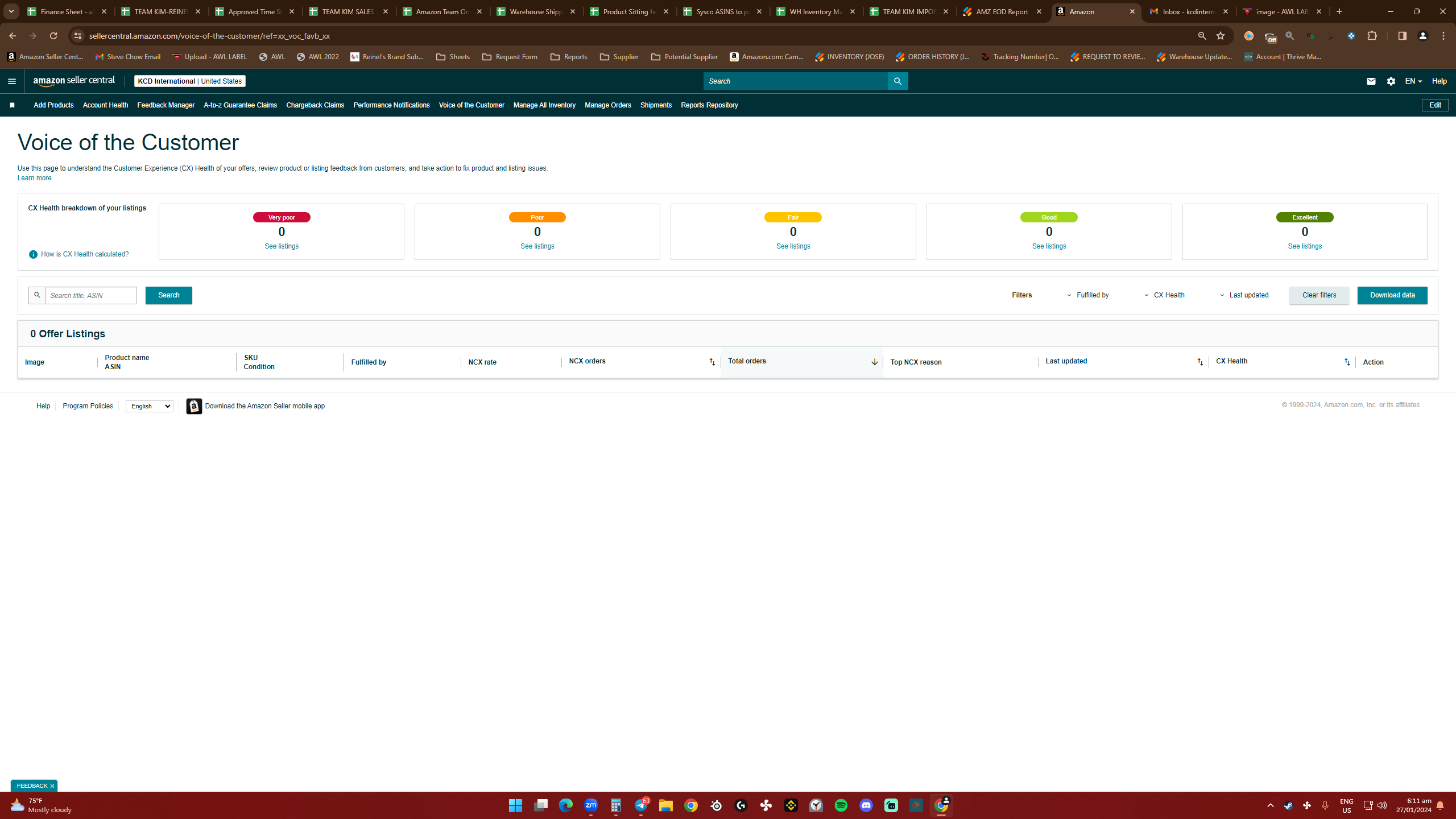Open the English language select in footer
This screenshot has height=819, width=1456.
coord(150,406)
